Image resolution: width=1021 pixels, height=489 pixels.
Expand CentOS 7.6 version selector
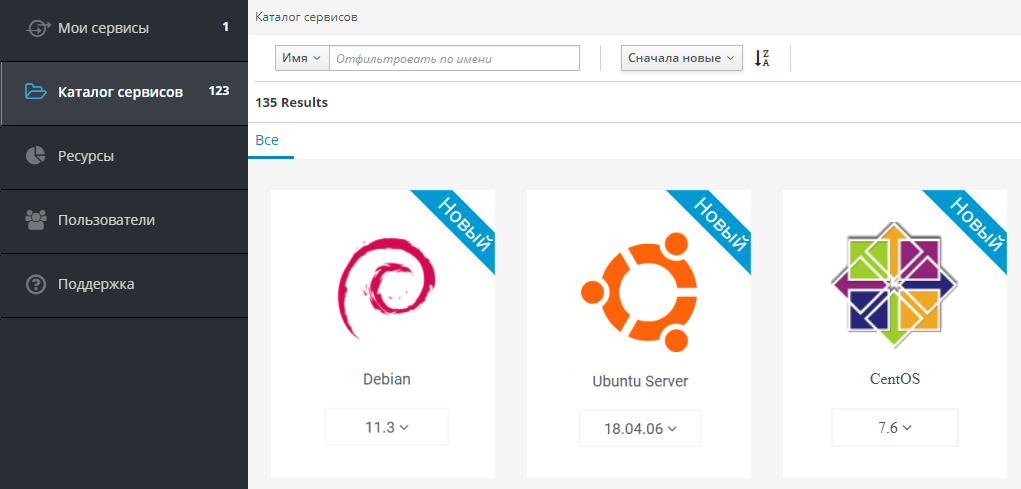(894, 428)
